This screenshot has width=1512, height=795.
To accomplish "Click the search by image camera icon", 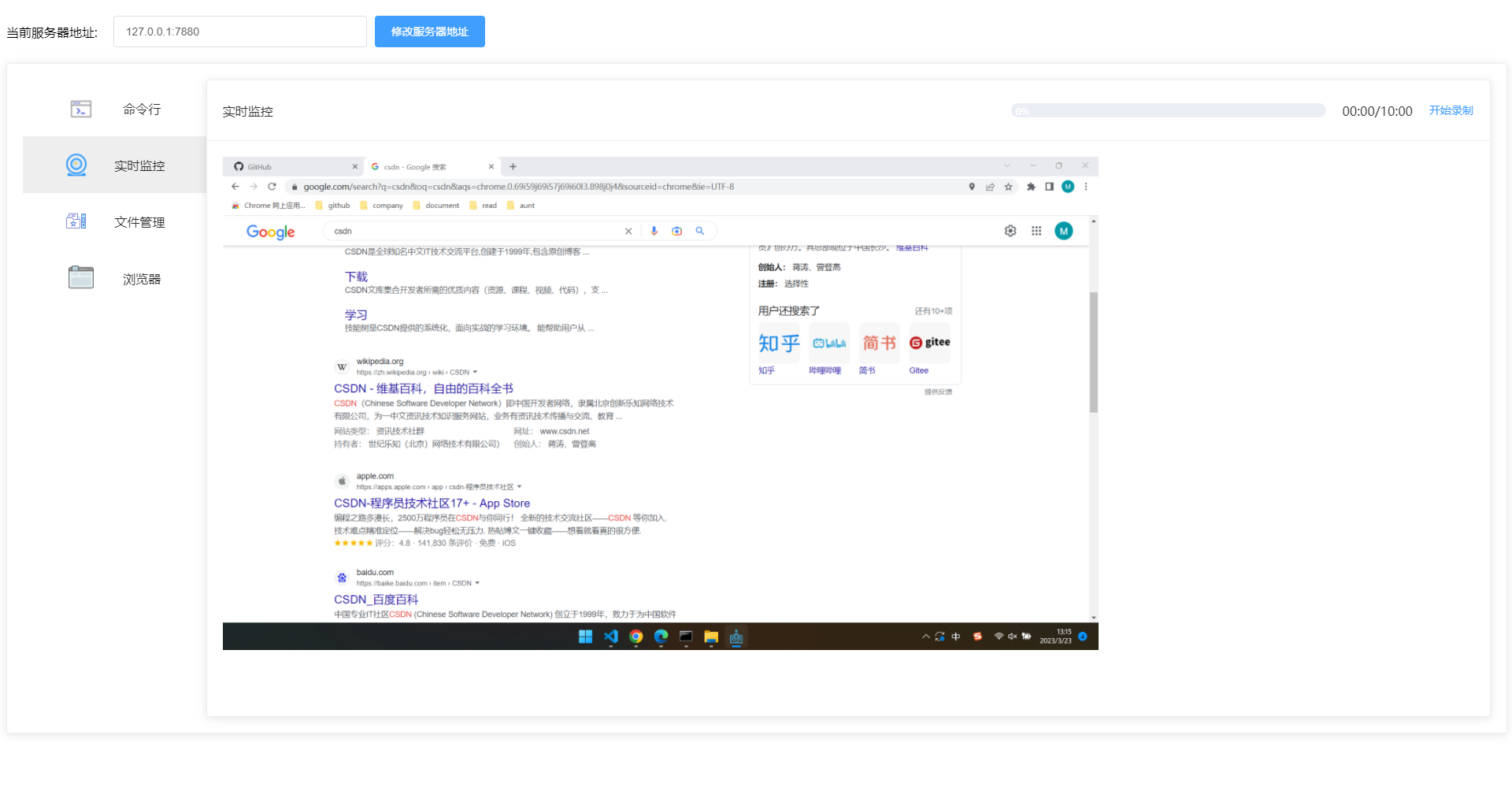I will [676, 231].
